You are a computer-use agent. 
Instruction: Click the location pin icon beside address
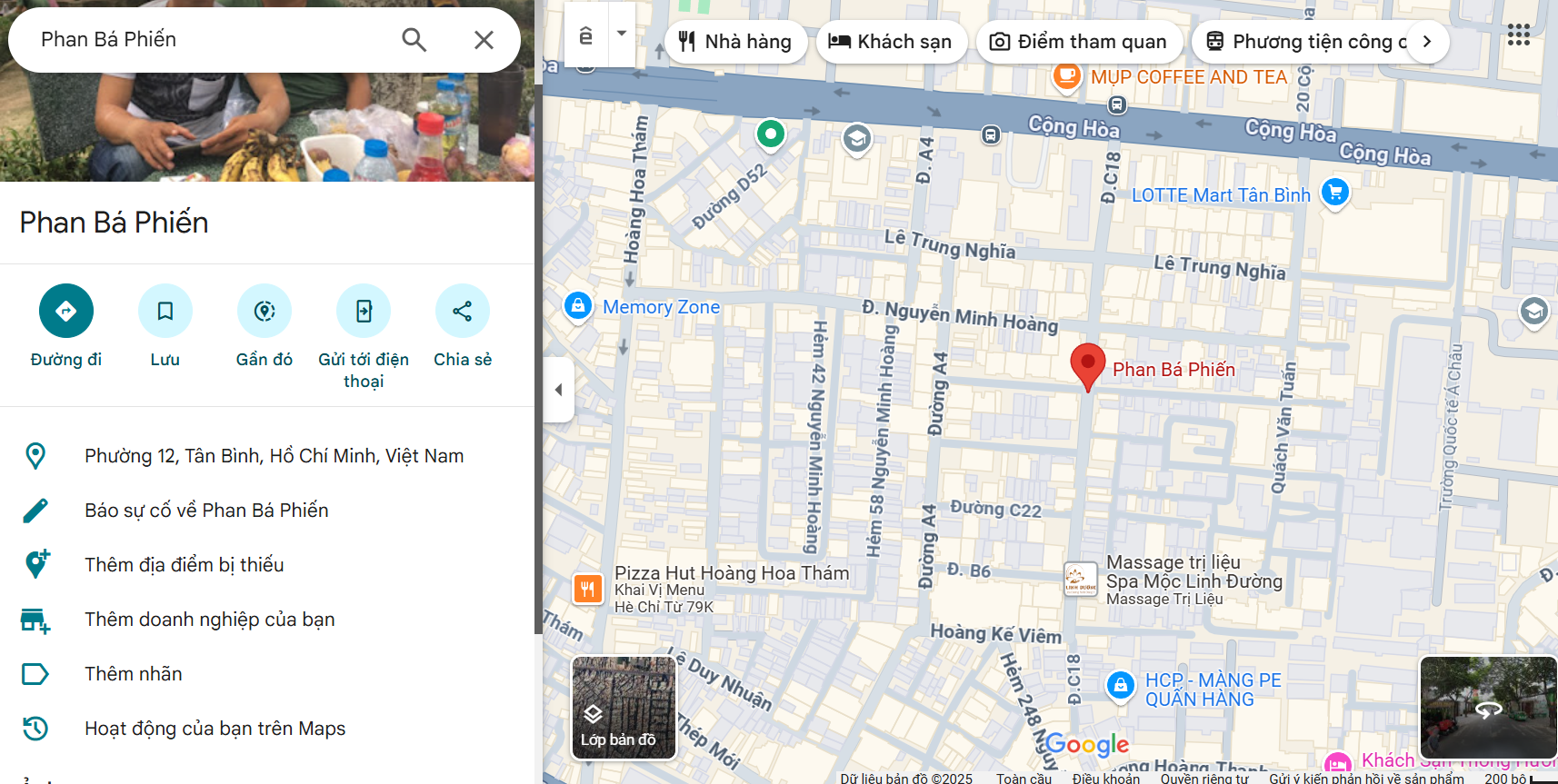pyautogui.click(x=35, y=456)
